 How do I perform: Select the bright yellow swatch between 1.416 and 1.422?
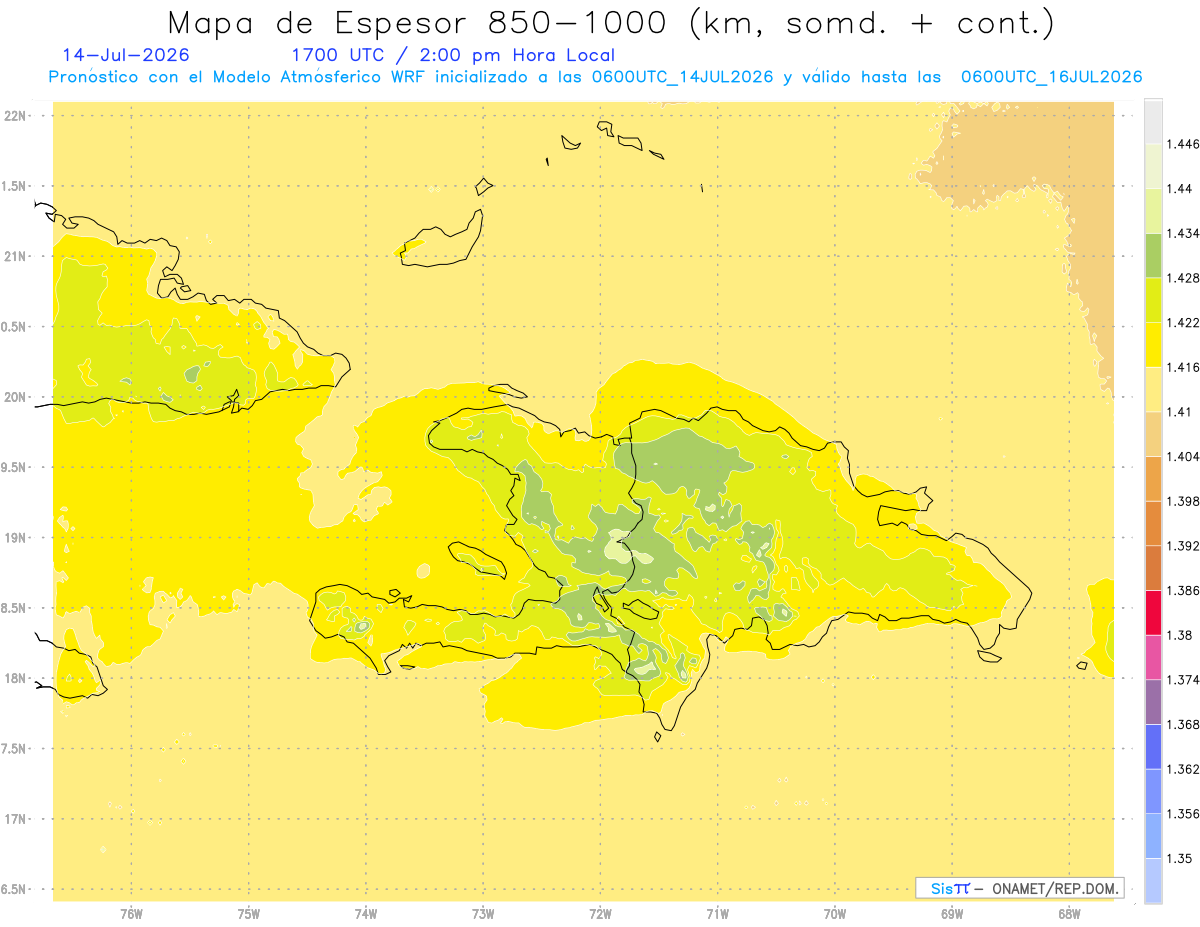[1153, 345]
